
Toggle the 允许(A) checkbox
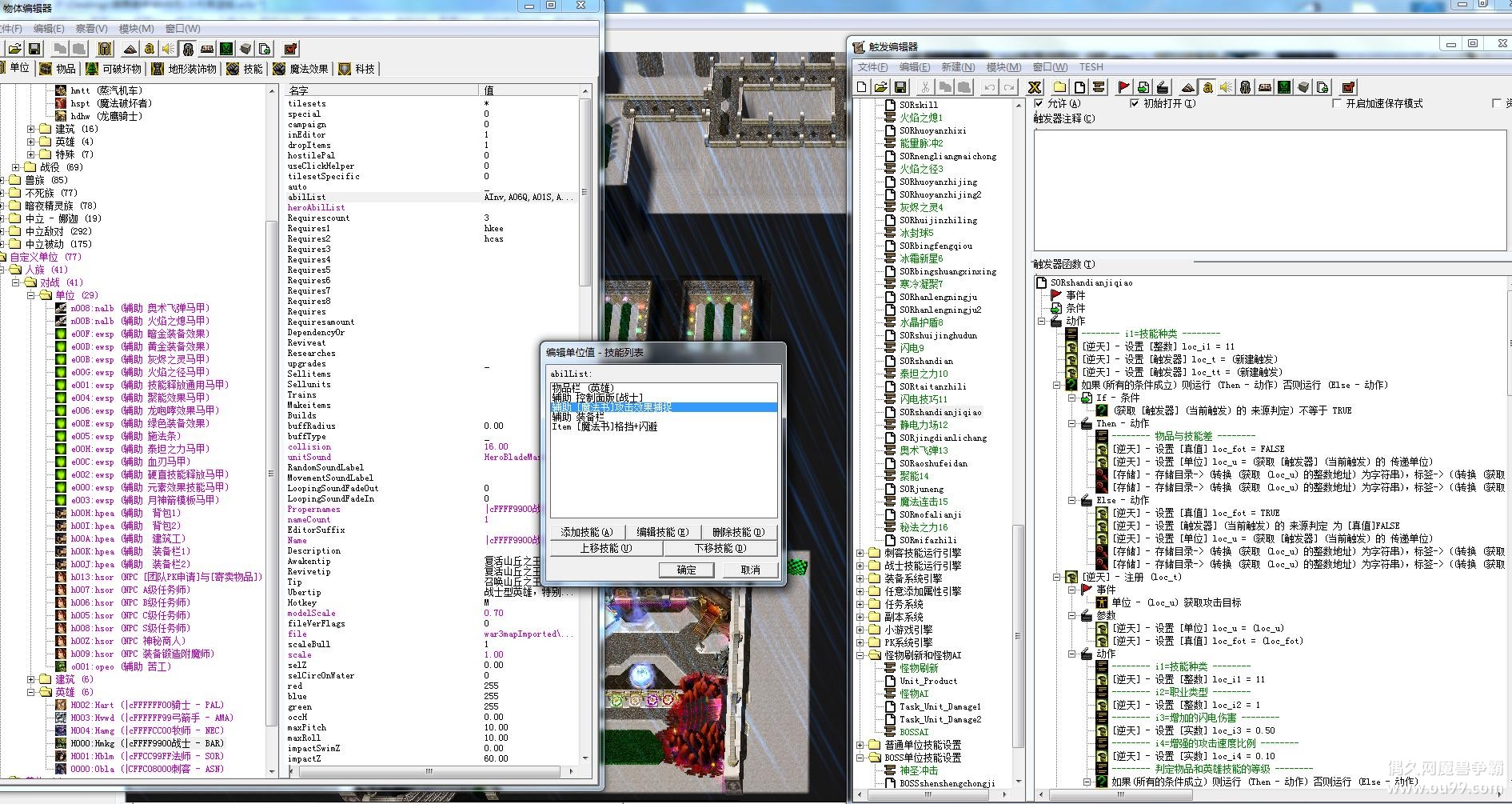point(1039,103)
